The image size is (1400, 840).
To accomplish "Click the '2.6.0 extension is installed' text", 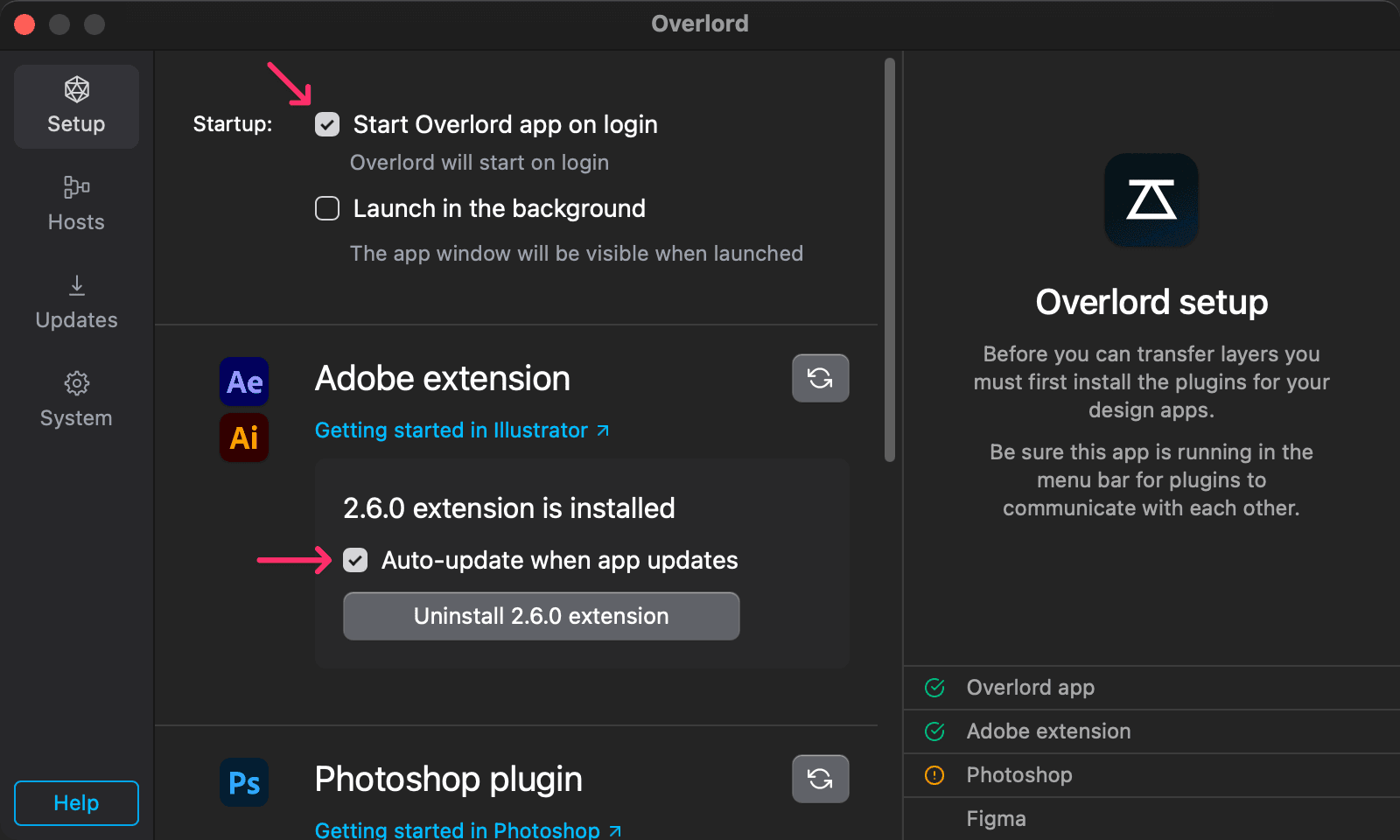I will (509, 508).
